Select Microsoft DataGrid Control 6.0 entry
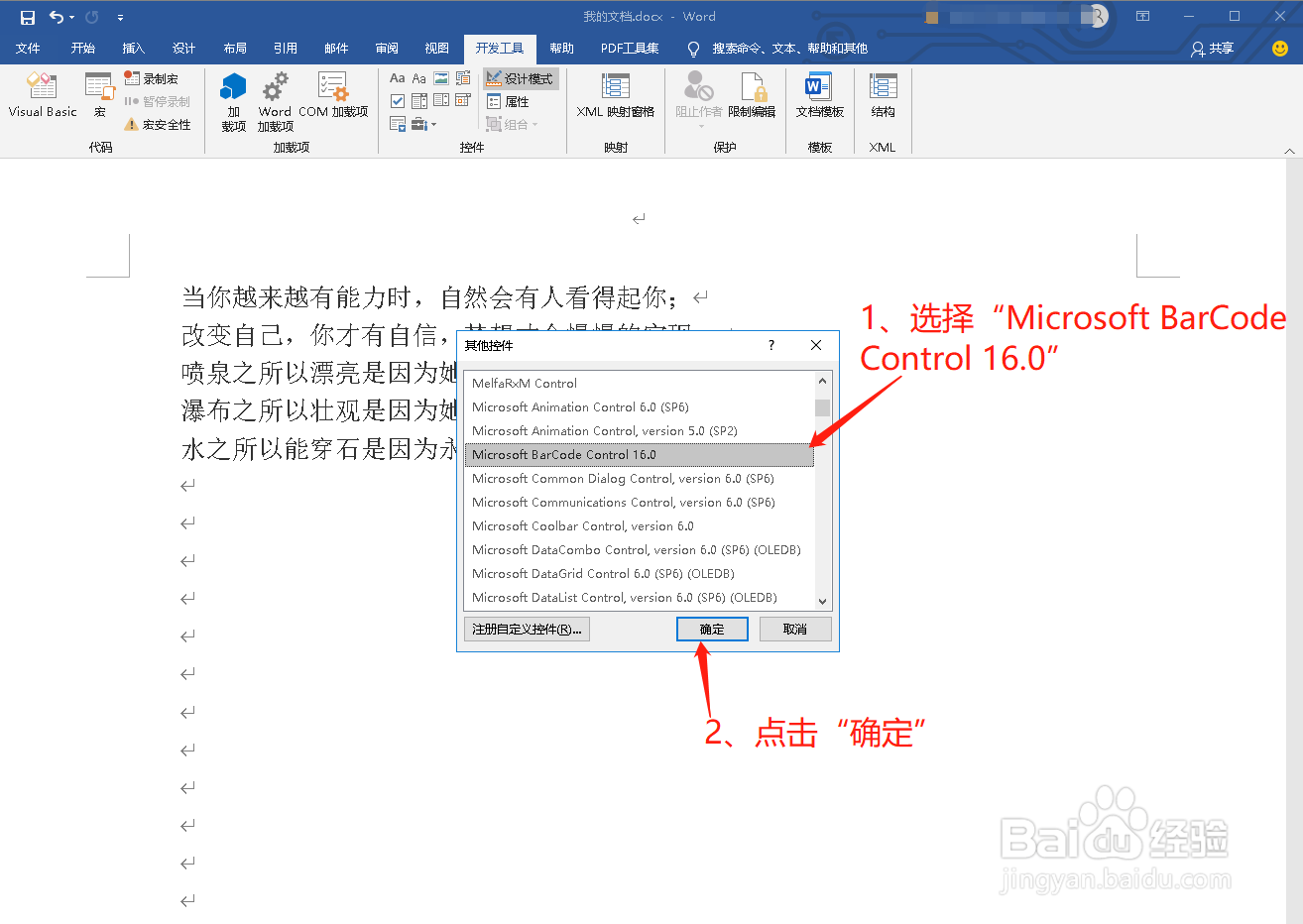 tap(640, 573)
